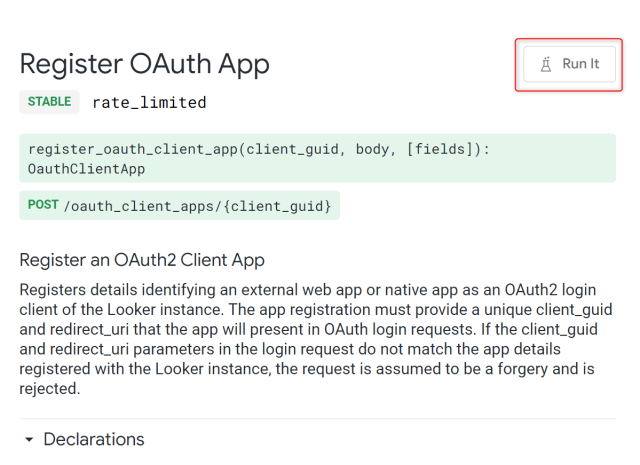Image resolution: width=640 pixels, height=465 pixels.
Task: Click the Declarations section label
Action: pyautogui.click(x=94, y=440)
